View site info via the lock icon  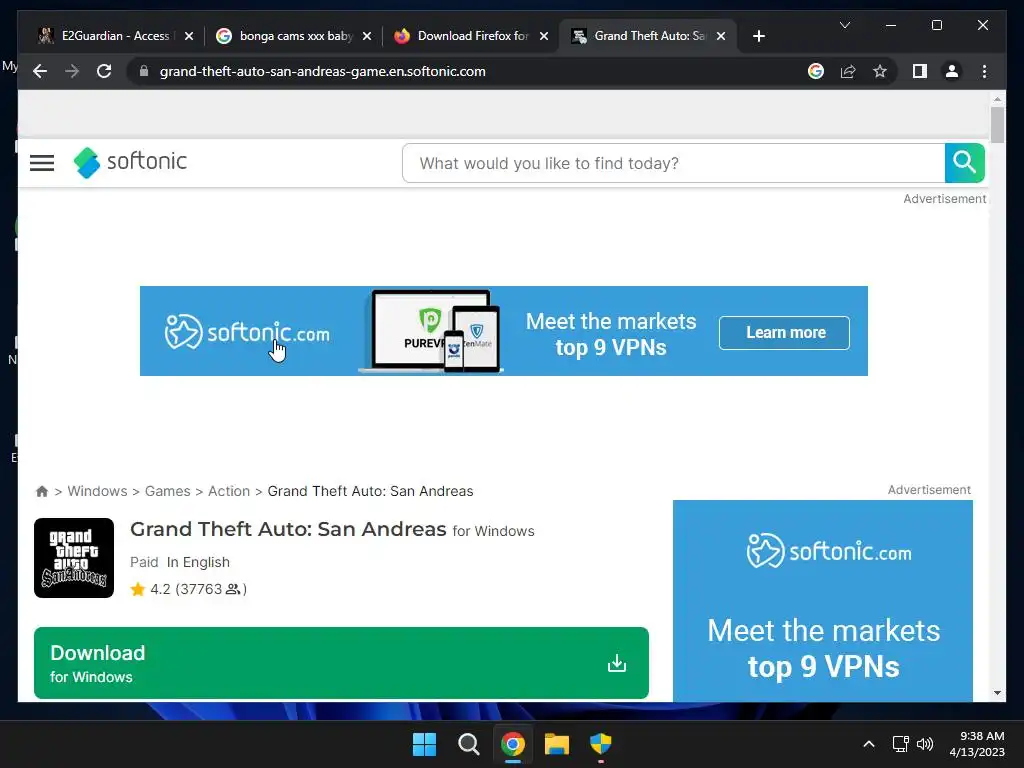[x=144, y=71]
